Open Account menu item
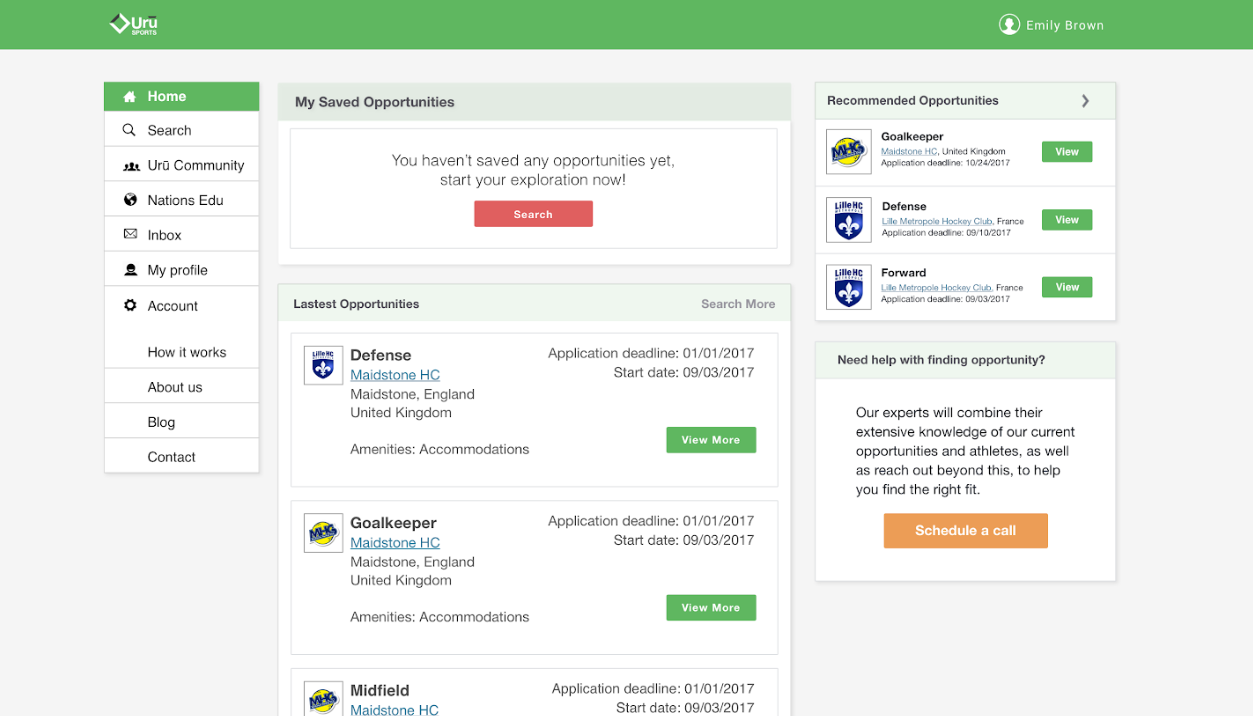This screenshot has height=716, width=1253. click(x=182, y=306)
